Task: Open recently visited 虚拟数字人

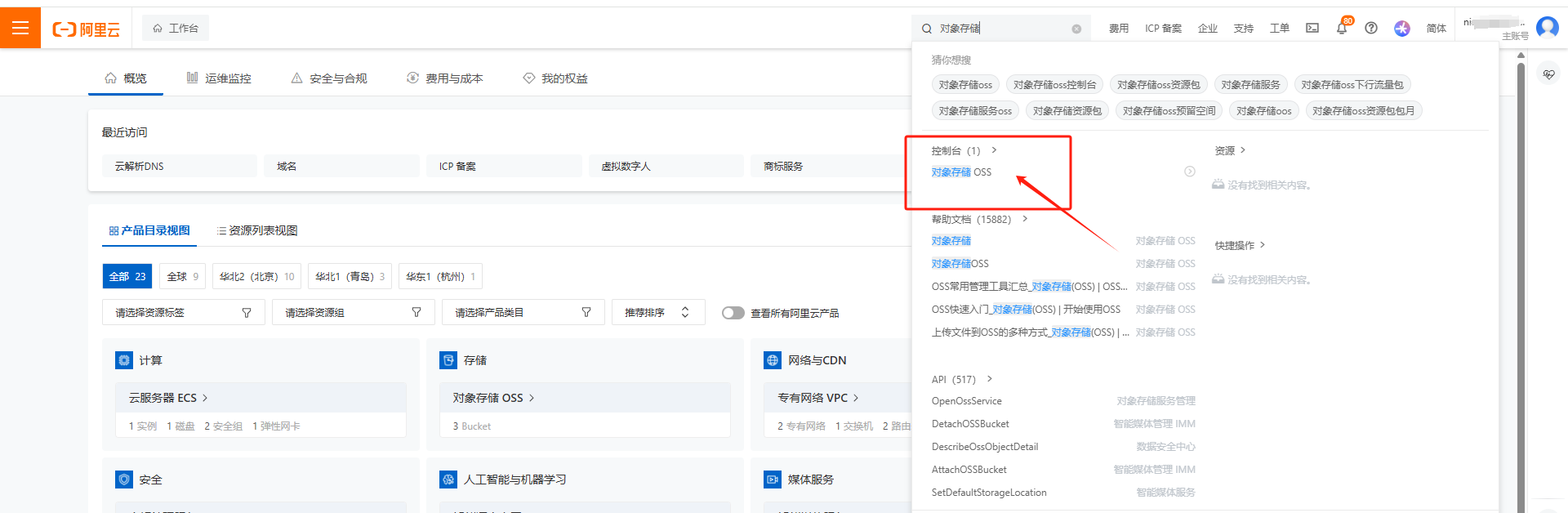Action: pyautogui.click(x=666, y=166)
